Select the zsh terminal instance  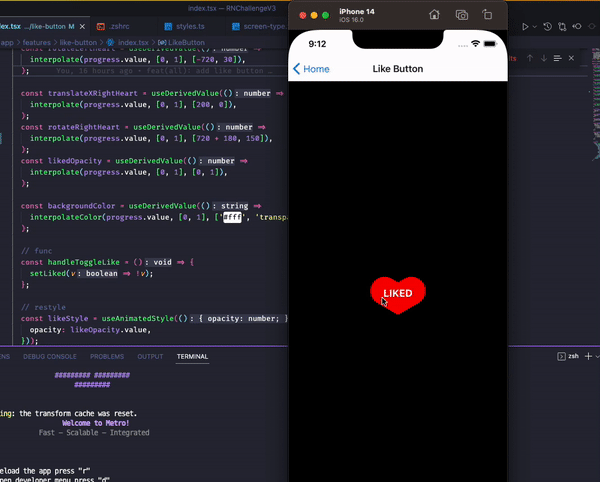(x=568, y=356)
